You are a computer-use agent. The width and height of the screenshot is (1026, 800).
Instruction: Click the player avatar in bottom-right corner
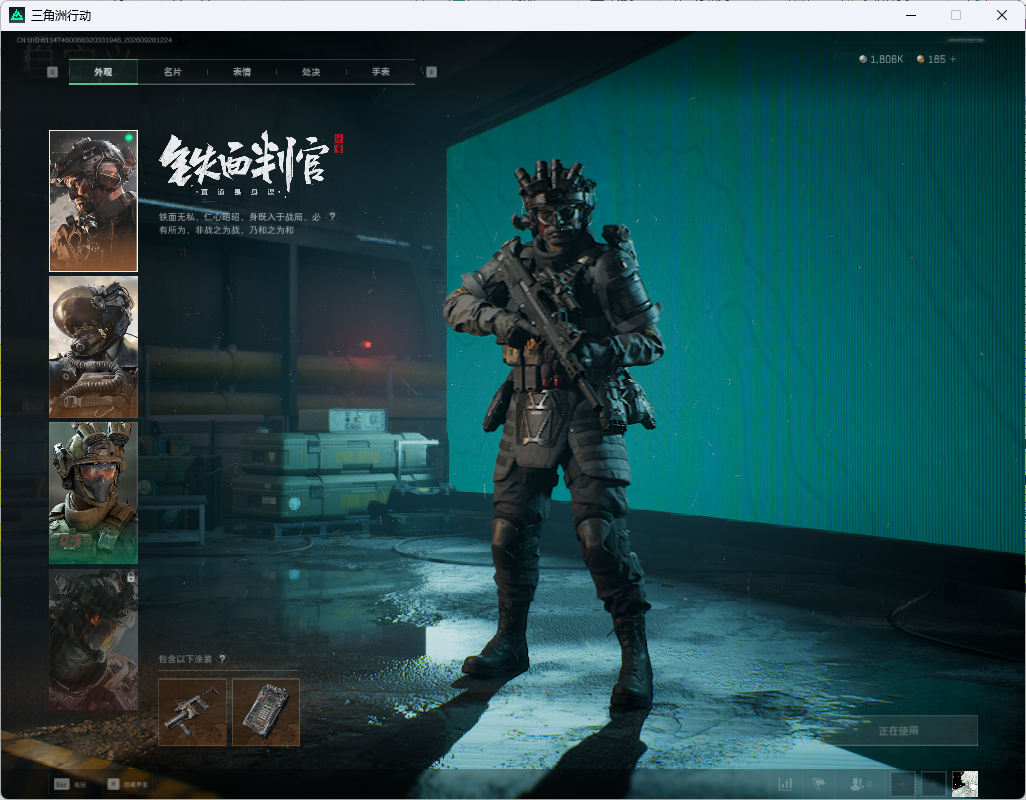(964, 784)
